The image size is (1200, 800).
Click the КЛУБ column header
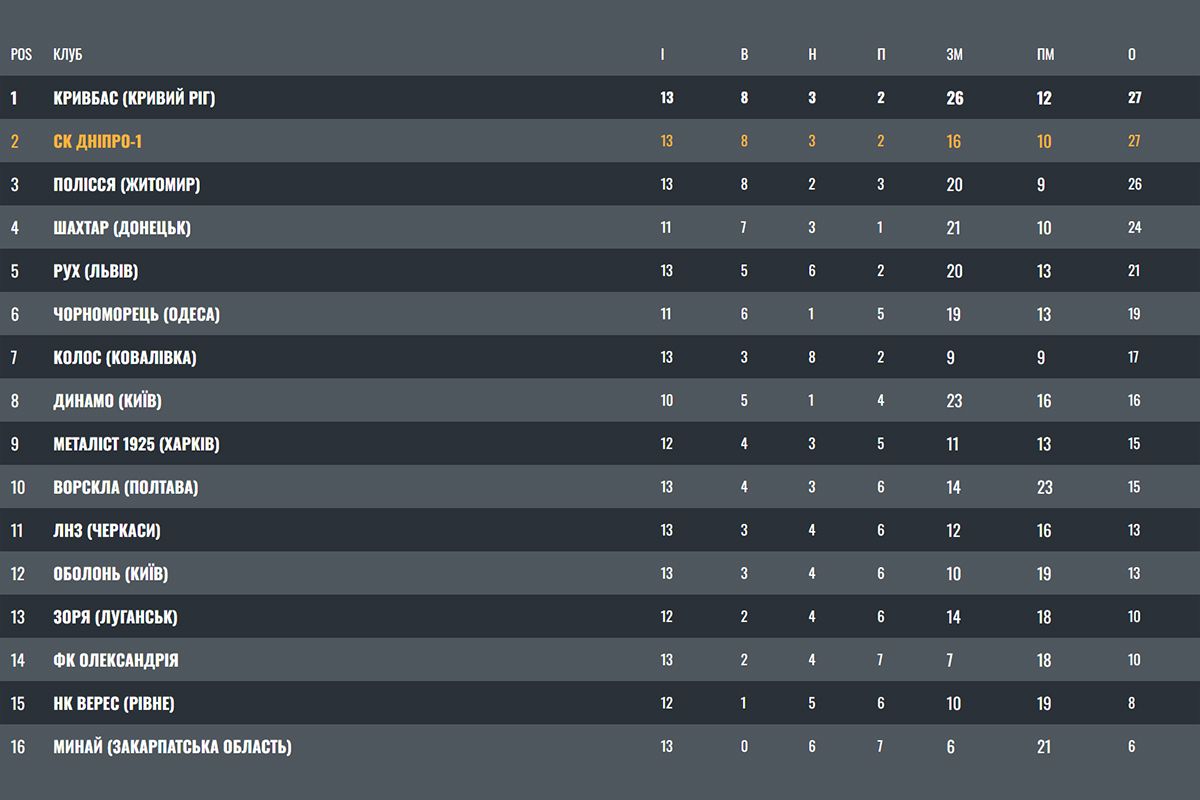click(68, 54)
